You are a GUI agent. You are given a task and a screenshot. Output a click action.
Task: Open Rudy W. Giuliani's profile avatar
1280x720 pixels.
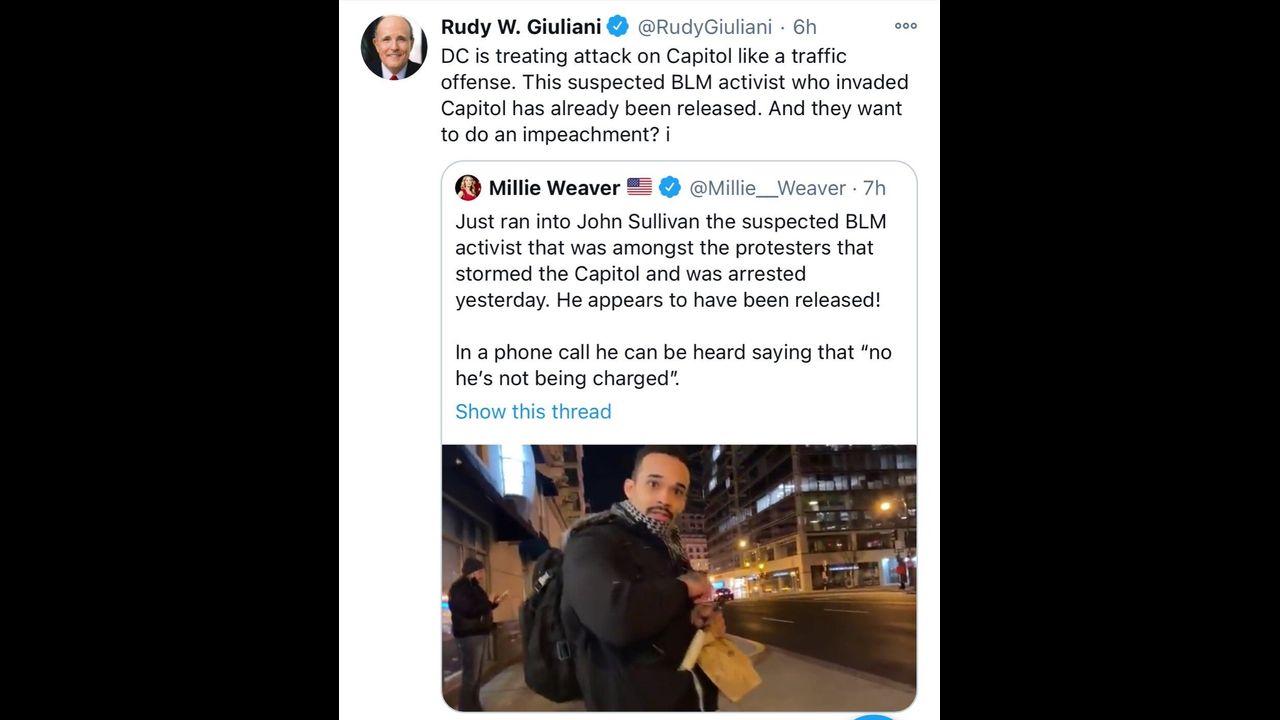(394, 47)
